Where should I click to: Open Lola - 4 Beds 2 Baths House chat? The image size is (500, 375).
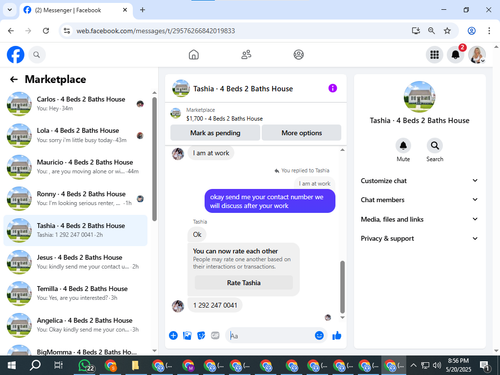coord(75,135)
